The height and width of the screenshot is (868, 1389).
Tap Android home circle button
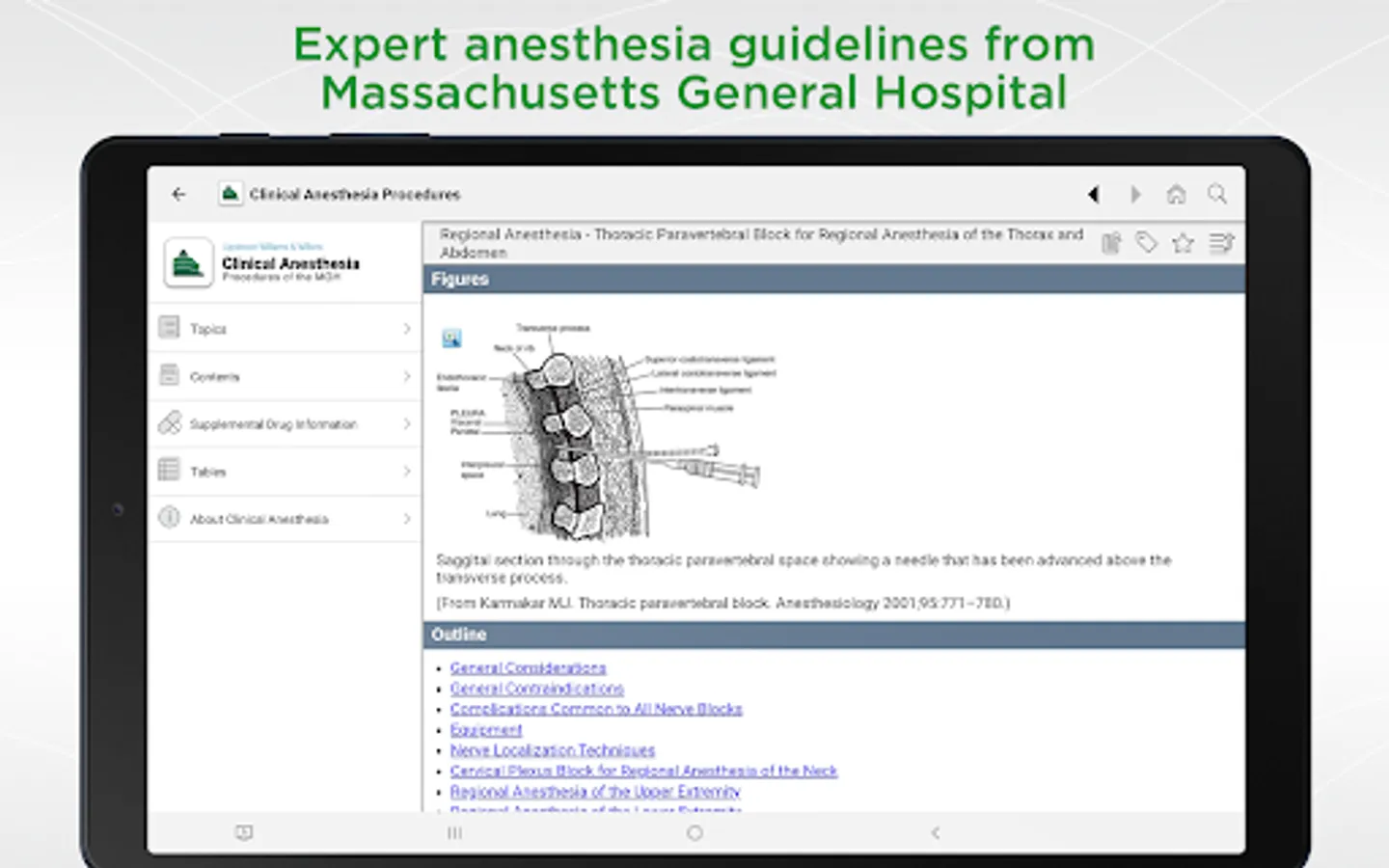pyautogui.click(x=694, y=832)
